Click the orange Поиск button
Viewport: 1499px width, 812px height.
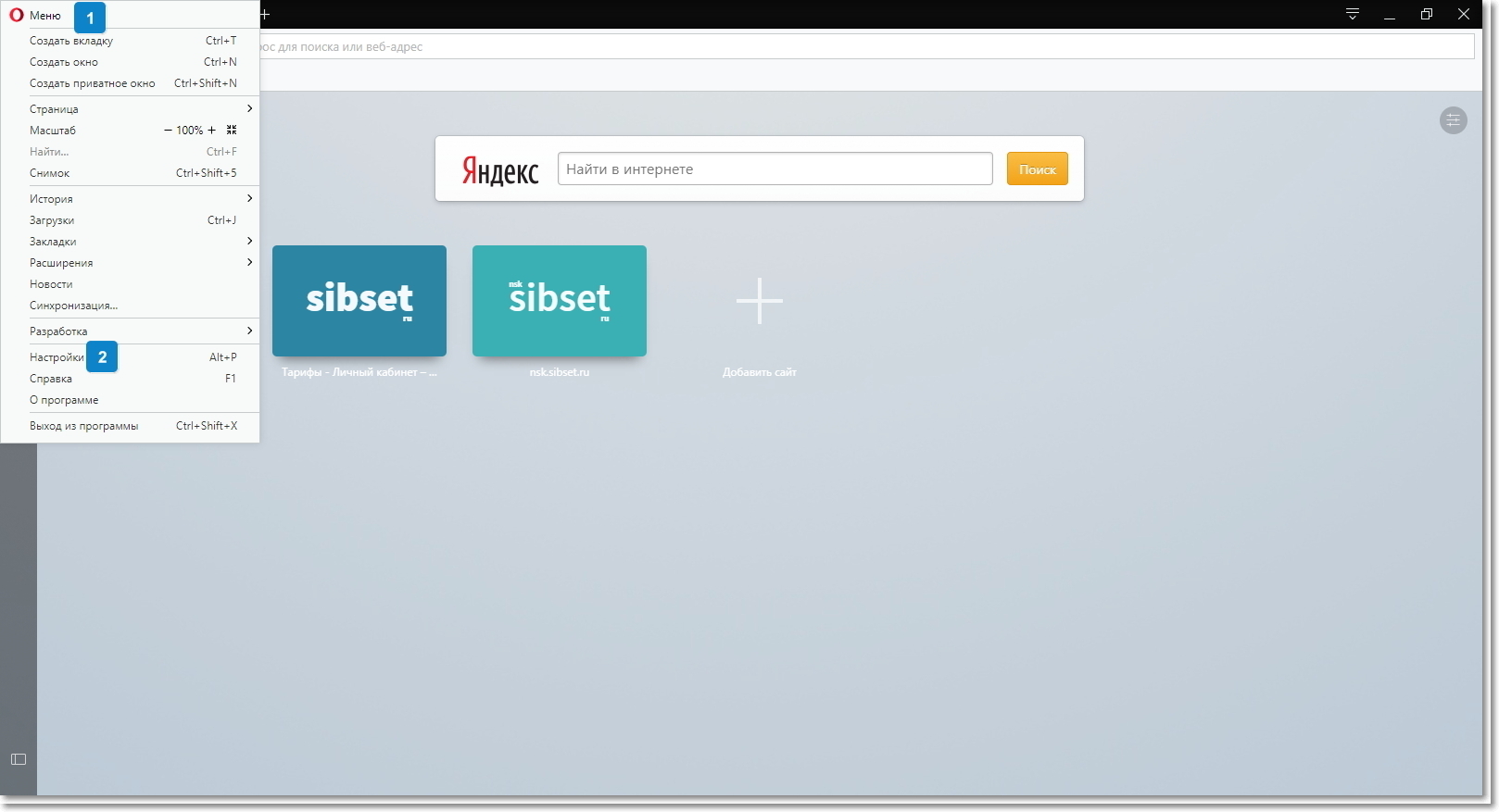(x=1038, y=169)
